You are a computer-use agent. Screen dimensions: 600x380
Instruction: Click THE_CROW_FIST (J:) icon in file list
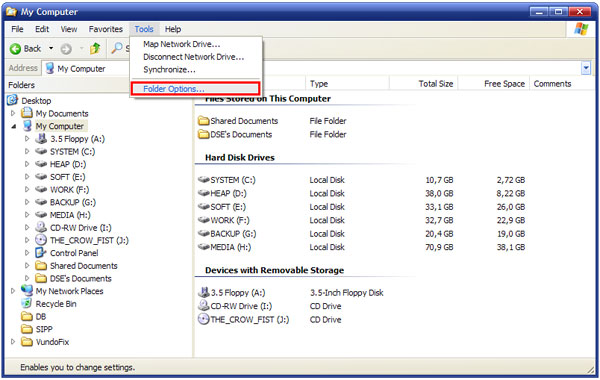204,319
